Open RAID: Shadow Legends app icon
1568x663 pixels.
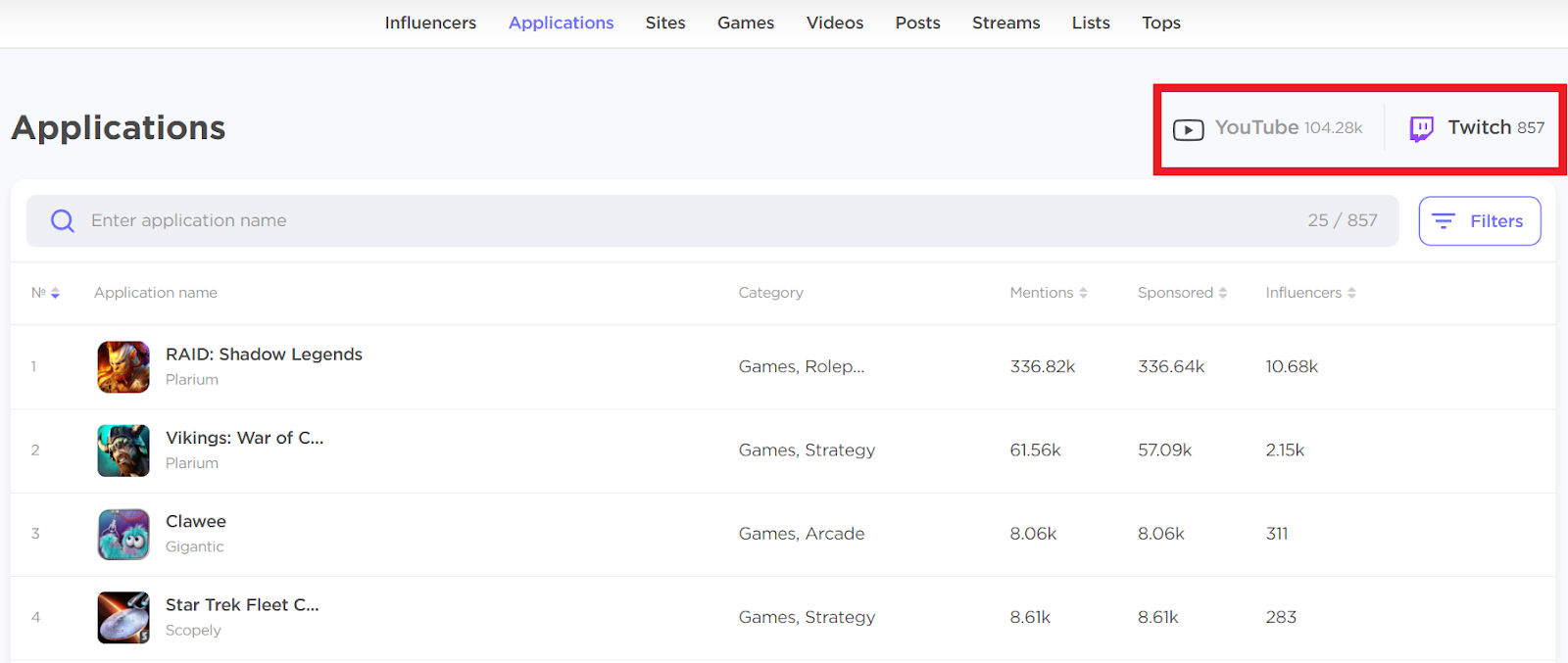coord(123,367)
